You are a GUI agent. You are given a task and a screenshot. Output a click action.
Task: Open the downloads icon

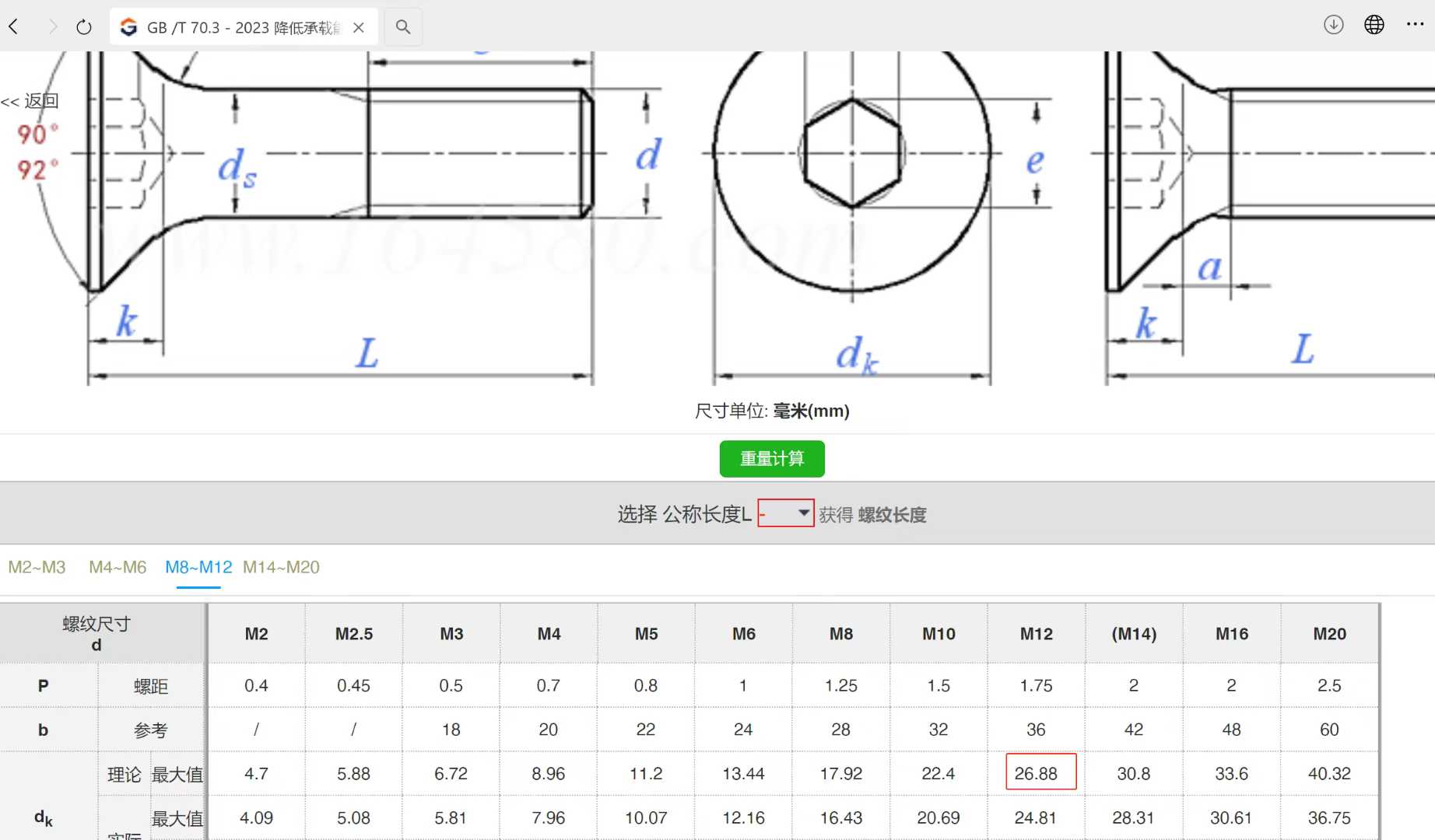(x=1333, y=25)
